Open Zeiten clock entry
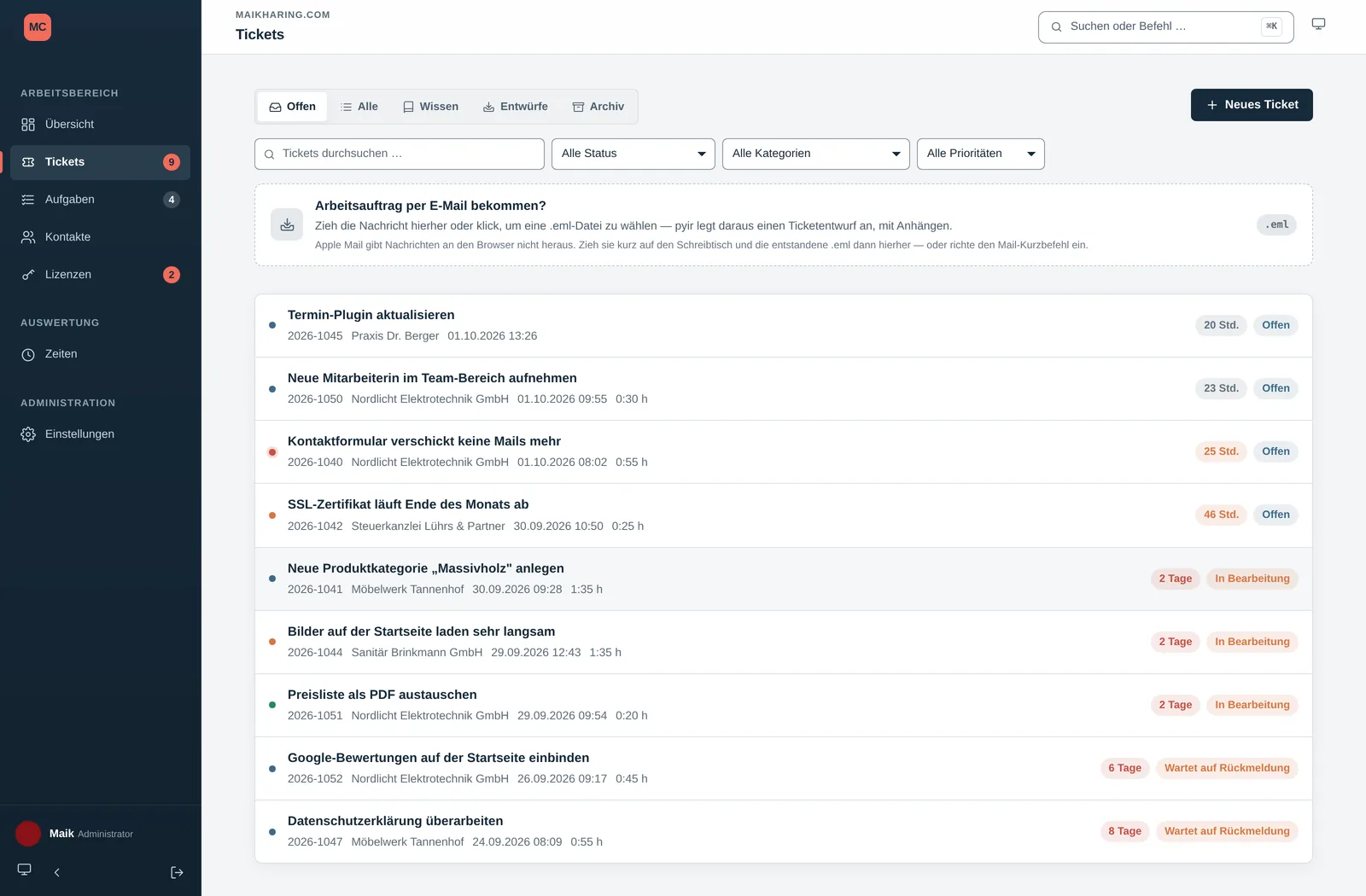The image size is (1366, 896). 100,354
